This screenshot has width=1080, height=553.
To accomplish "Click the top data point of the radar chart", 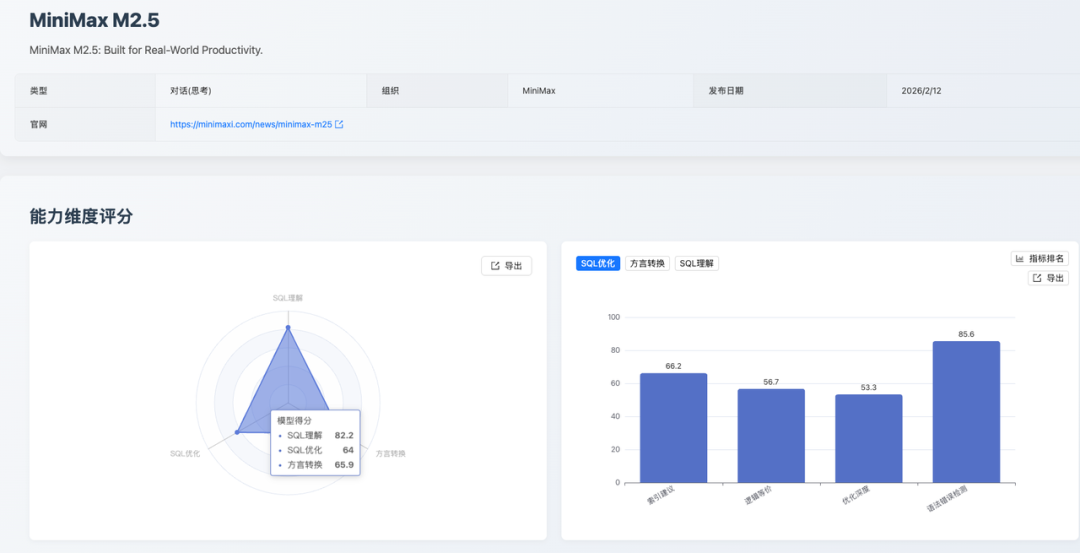I will [x=288, y=327].
